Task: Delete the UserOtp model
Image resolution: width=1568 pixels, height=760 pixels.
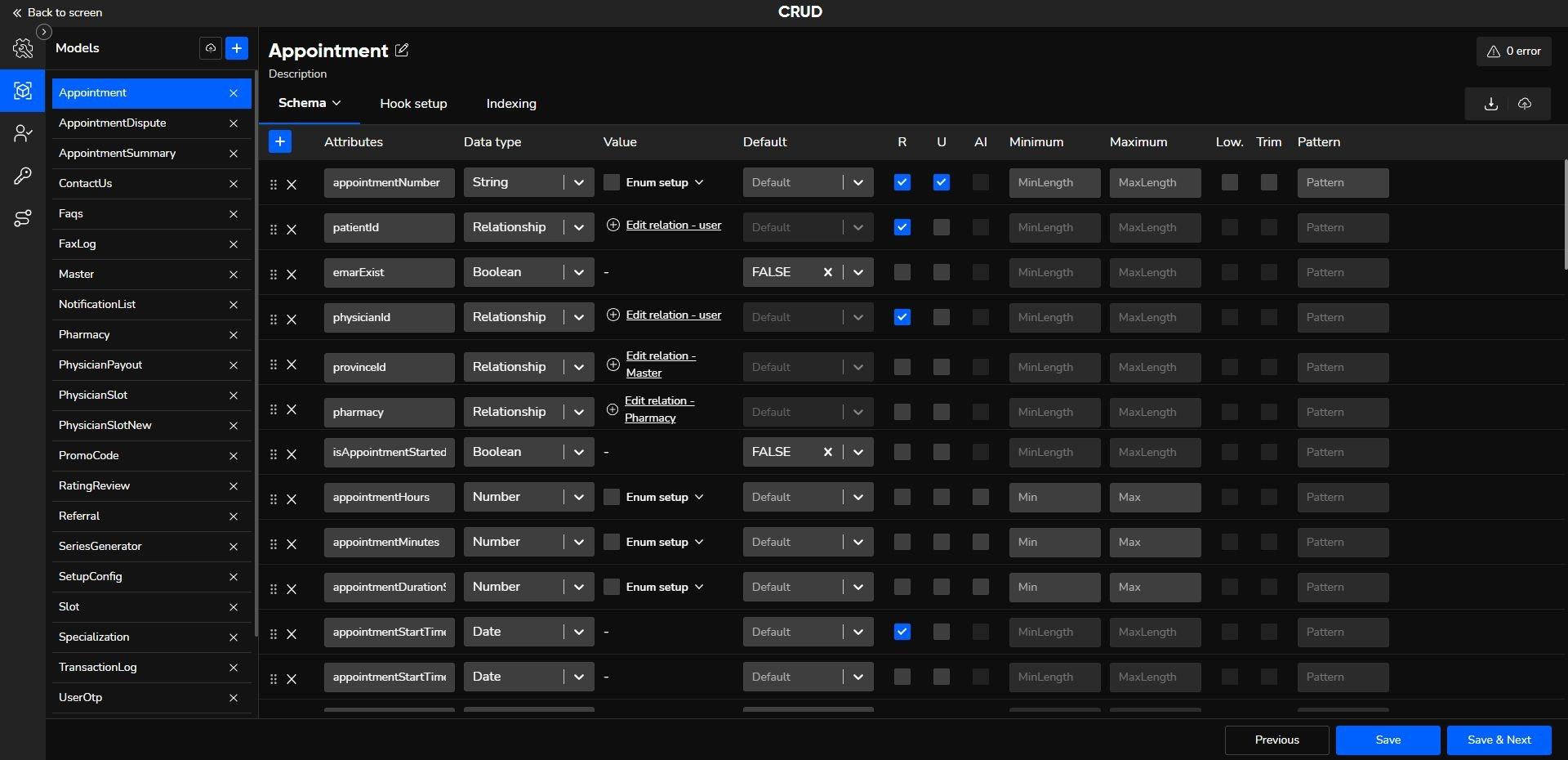Action: click(234, 698)
